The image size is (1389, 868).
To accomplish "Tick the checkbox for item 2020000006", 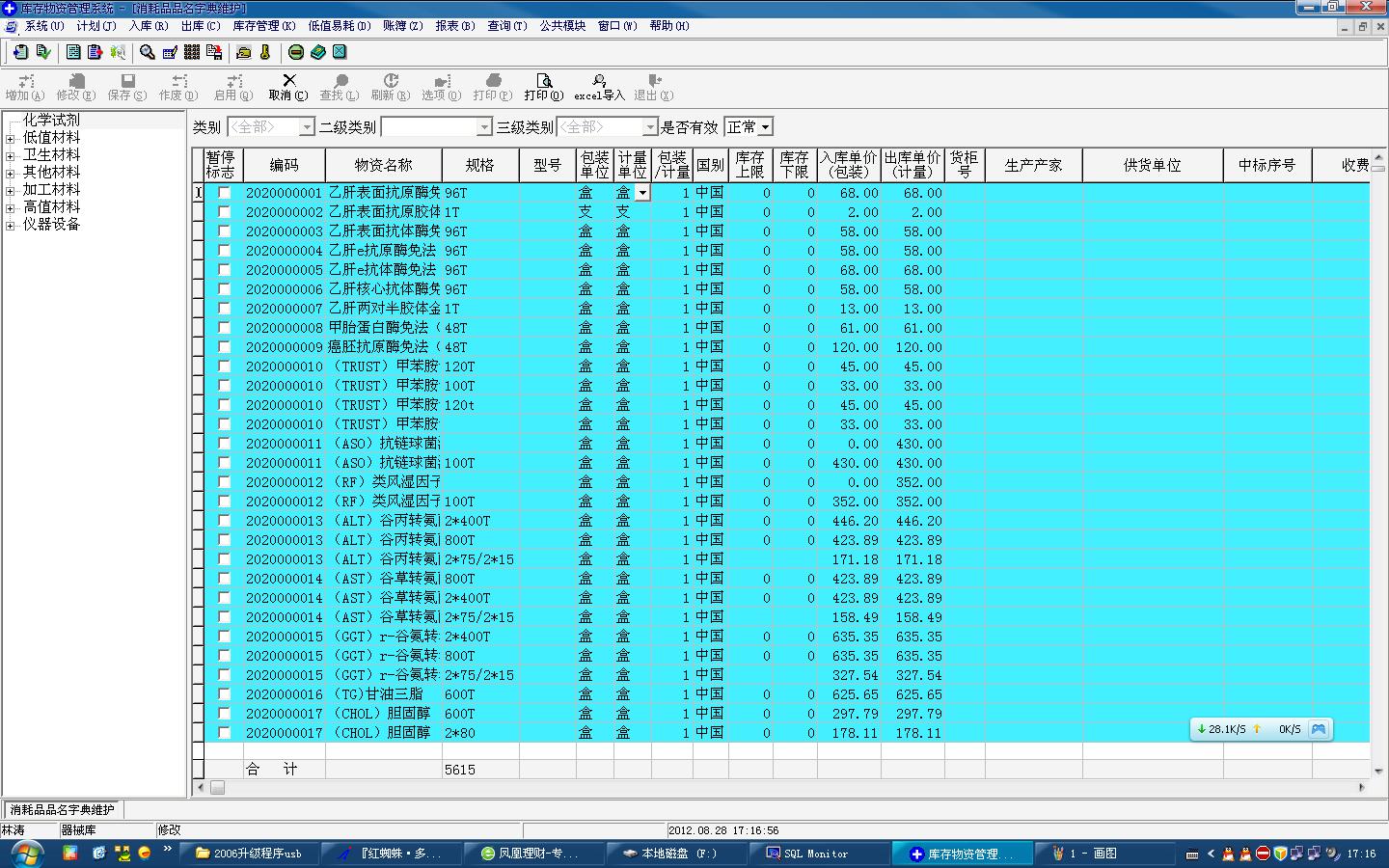I will coord(225,289).
